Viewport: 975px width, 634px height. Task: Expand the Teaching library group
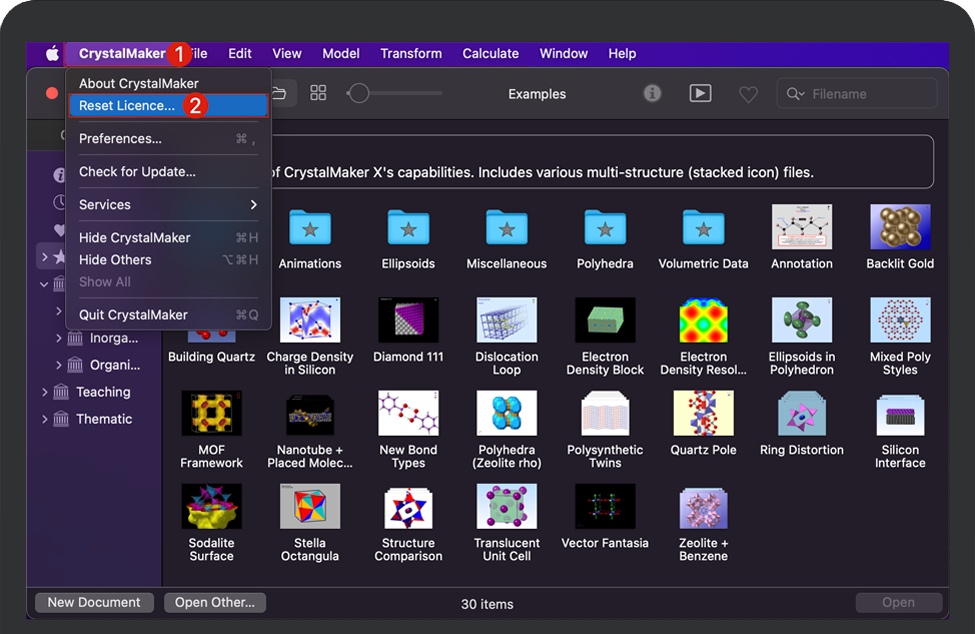pyautogui.click(x=44, y=392)
